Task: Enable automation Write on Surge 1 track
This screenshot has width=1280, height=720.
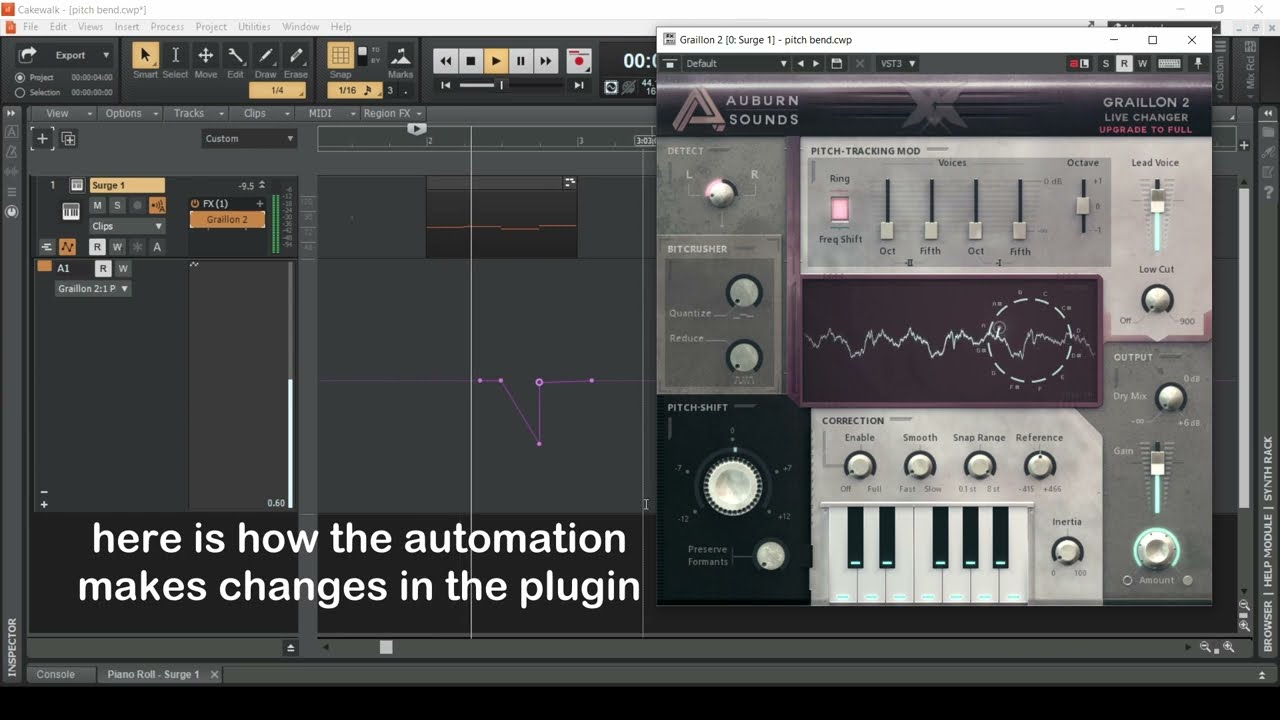Action: point(117,247)
